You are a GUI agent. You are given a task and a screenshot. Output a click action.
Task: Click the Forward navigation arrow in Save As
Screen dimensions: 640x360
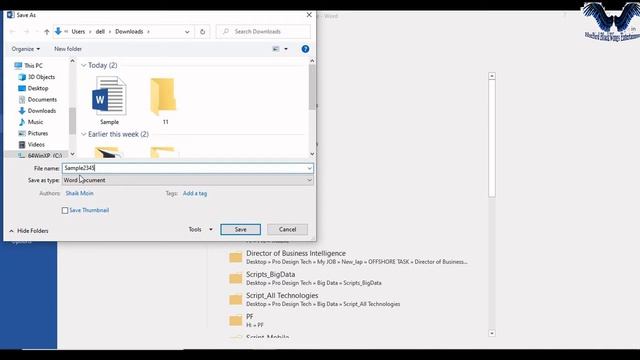click(x=27, y=31)
